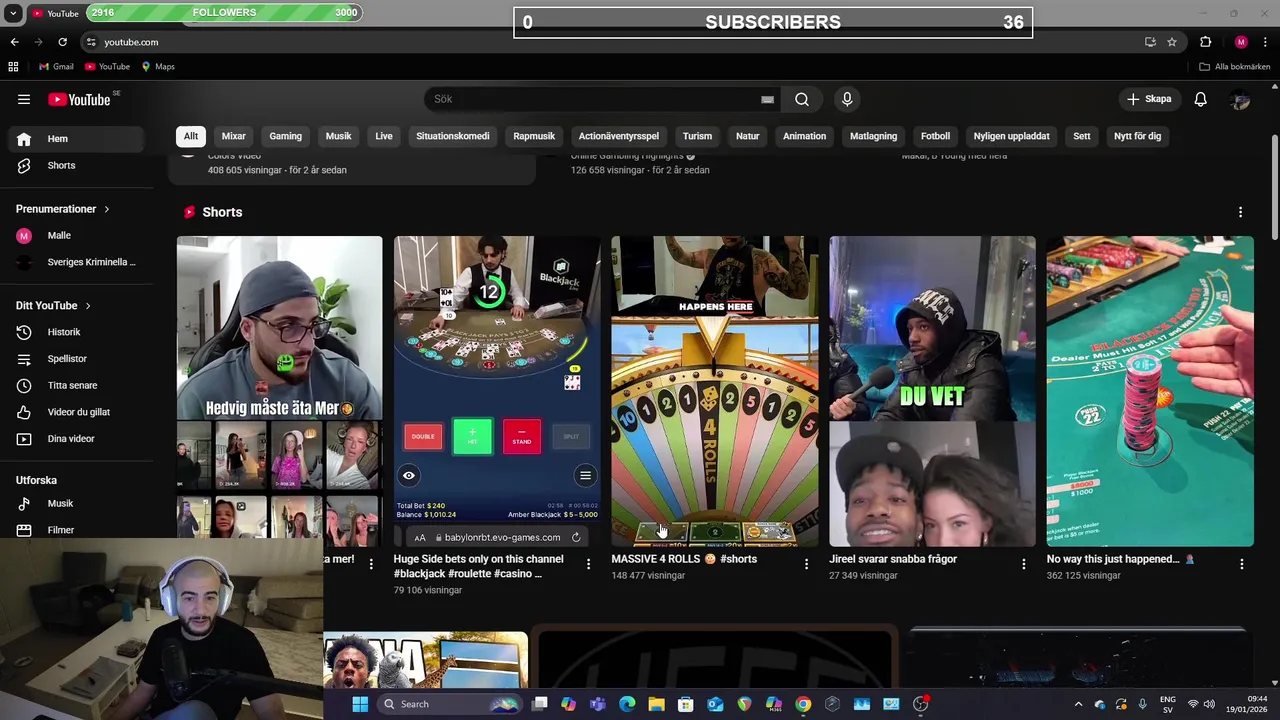
Task: Select the Musik filter chip
Action: (x=338, y=136)
